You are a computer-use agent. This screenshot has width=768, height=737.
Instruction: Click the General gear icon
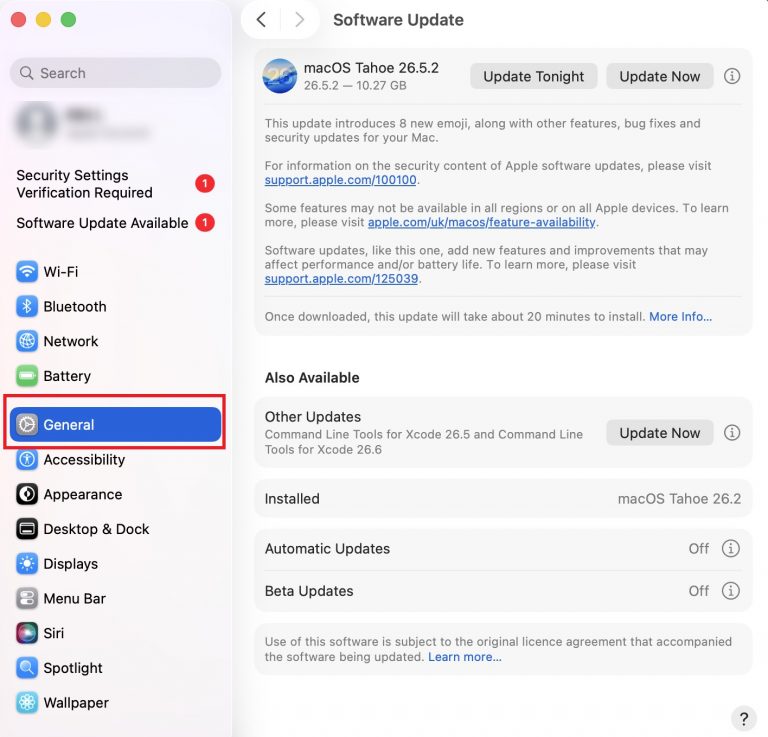pyautogui.click(x=27, y=424)
